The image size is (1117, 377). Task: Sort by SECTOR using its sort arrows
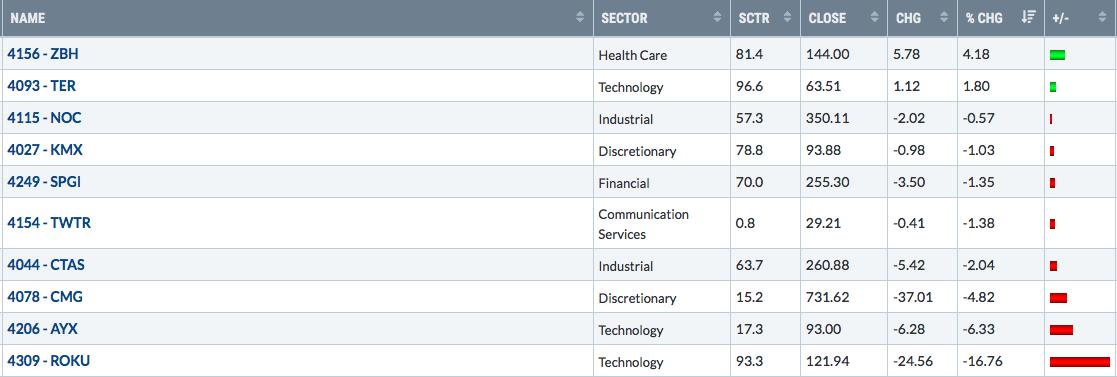[717, 18]
